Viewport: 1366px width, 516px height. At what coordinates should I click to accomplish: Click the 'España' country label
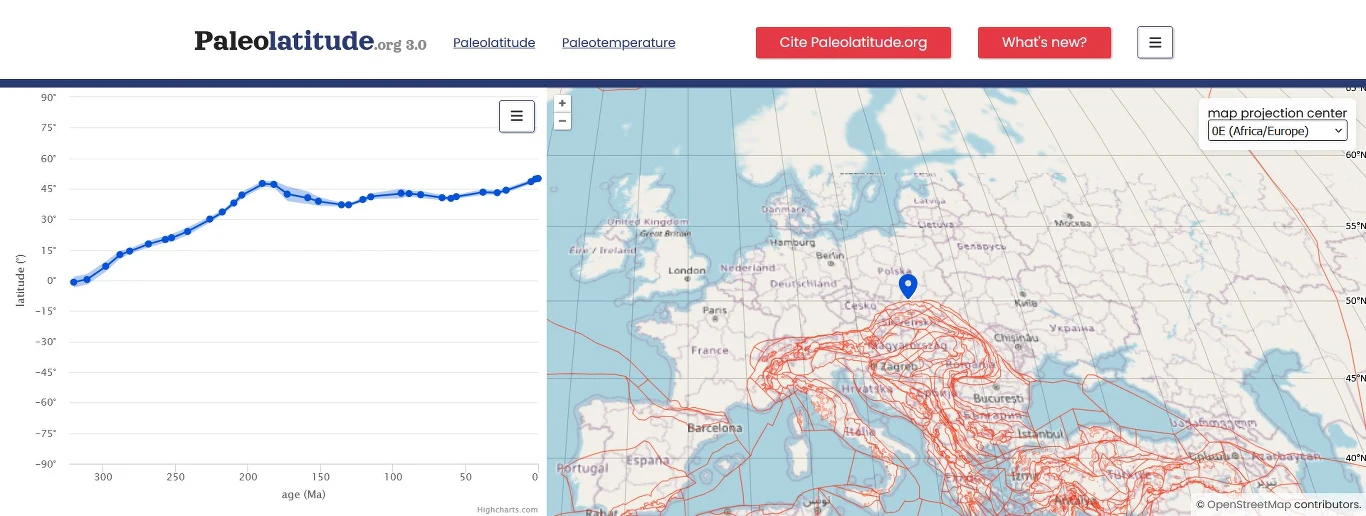point(647,461)
